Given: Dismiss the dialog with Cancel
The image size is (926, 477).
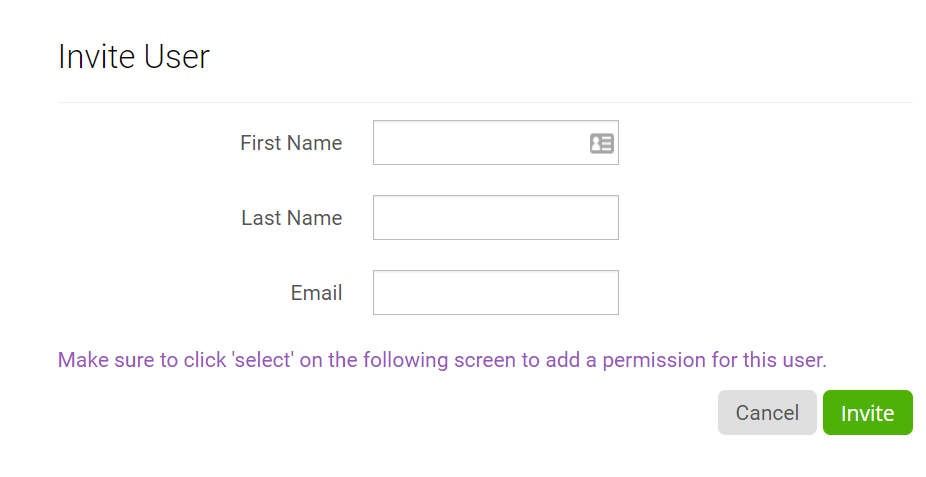Looking at the screenshot, I should (x=767, y=413).
